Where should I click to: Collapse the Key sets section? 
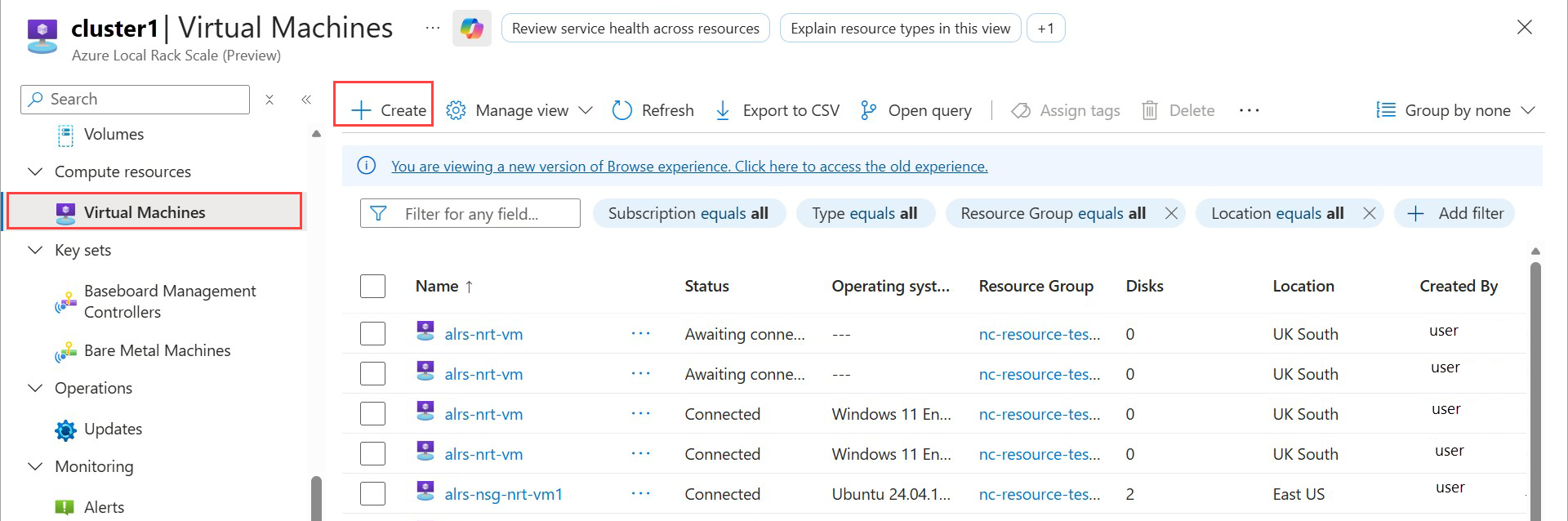click(35, 250)
